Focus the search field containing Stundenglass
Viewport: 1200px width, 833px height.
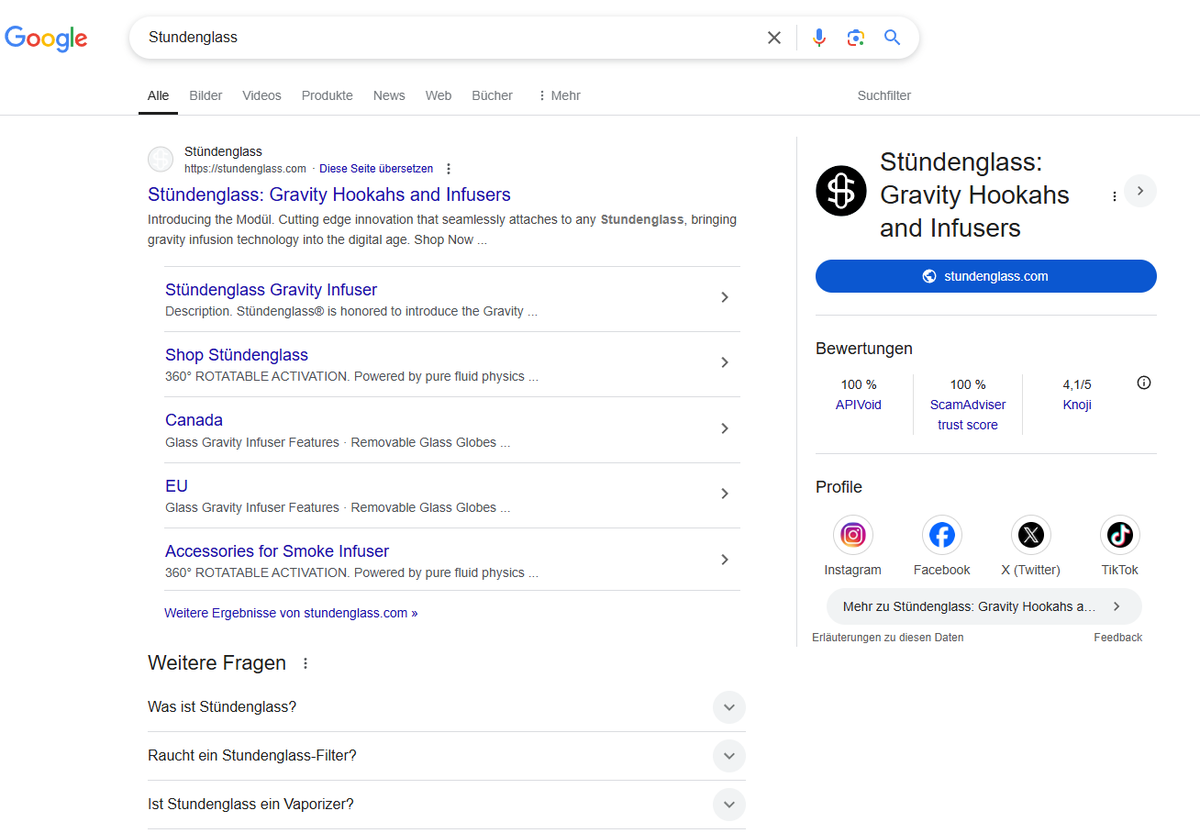point(450,38)
